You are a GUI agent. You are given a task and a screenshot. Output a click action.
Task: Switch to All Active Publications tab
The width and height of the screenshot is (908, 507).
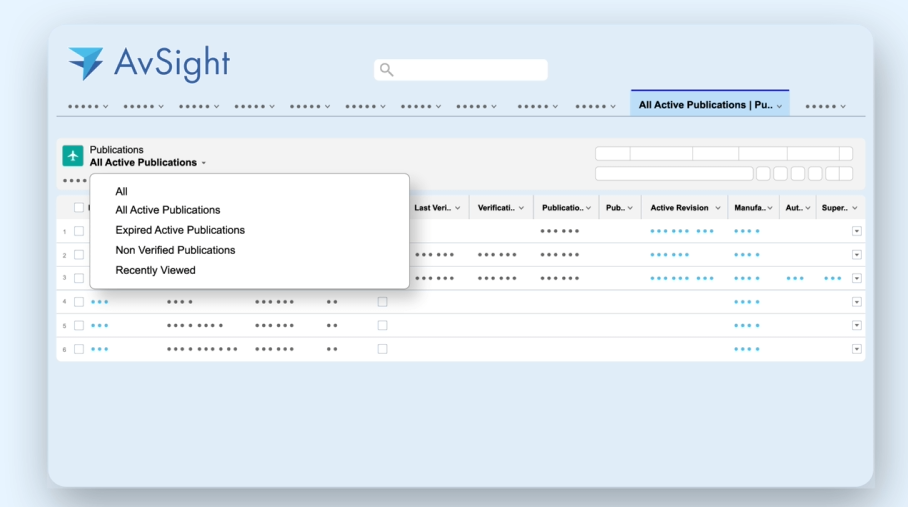[705, 105]
